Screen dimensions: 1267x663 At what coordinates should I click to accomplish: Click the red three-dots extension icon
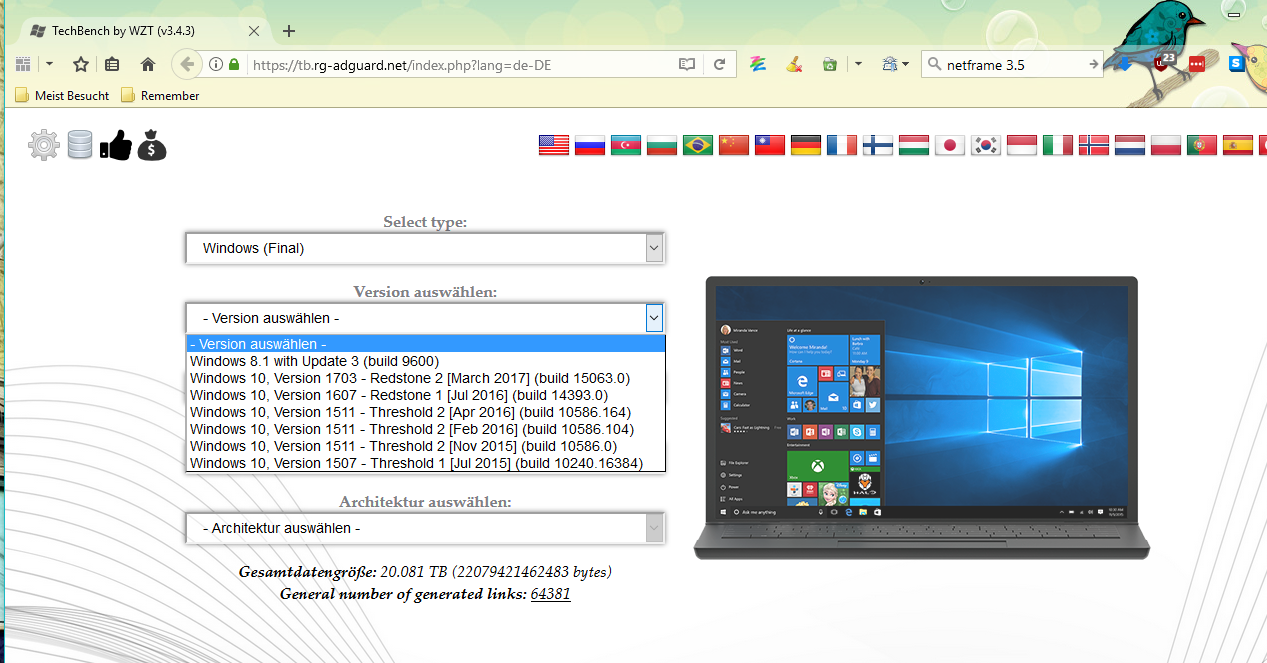click(x=1196, y=64)
